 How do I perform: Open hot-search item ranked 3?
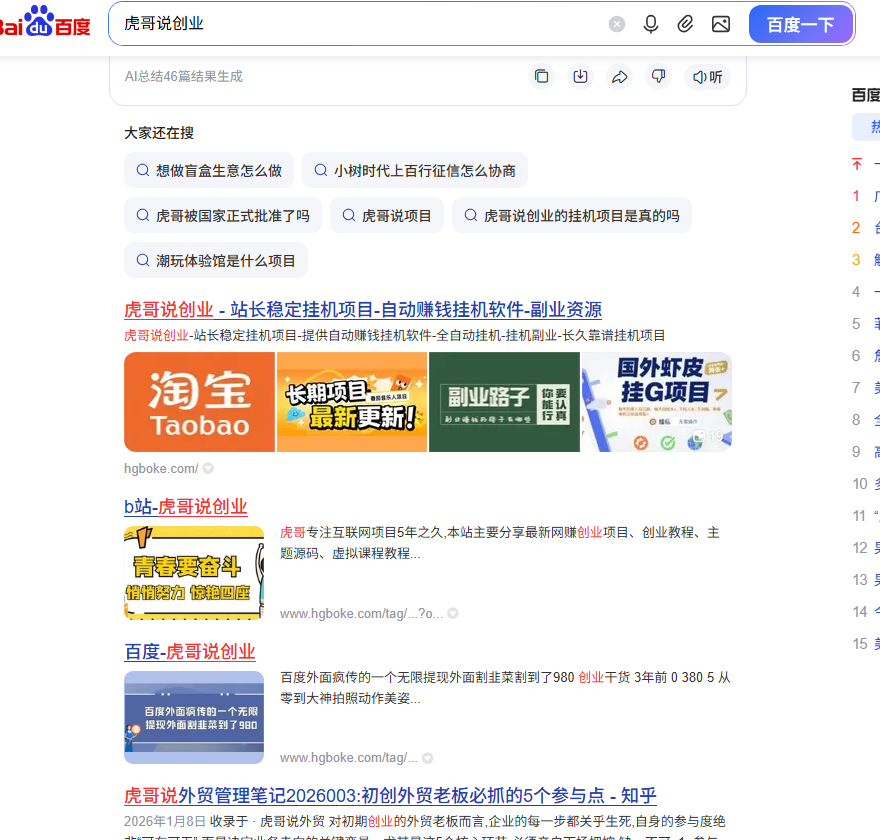pos(866,260)
